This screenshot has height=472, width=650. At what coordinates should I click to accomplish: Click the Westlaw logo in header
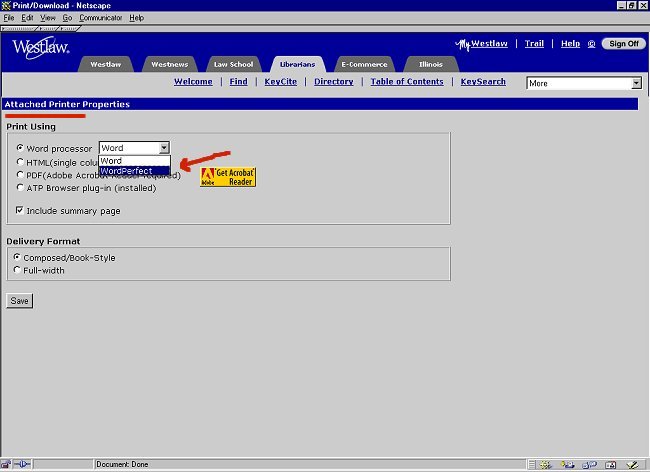pyautogui.click(x=40, y=49)
